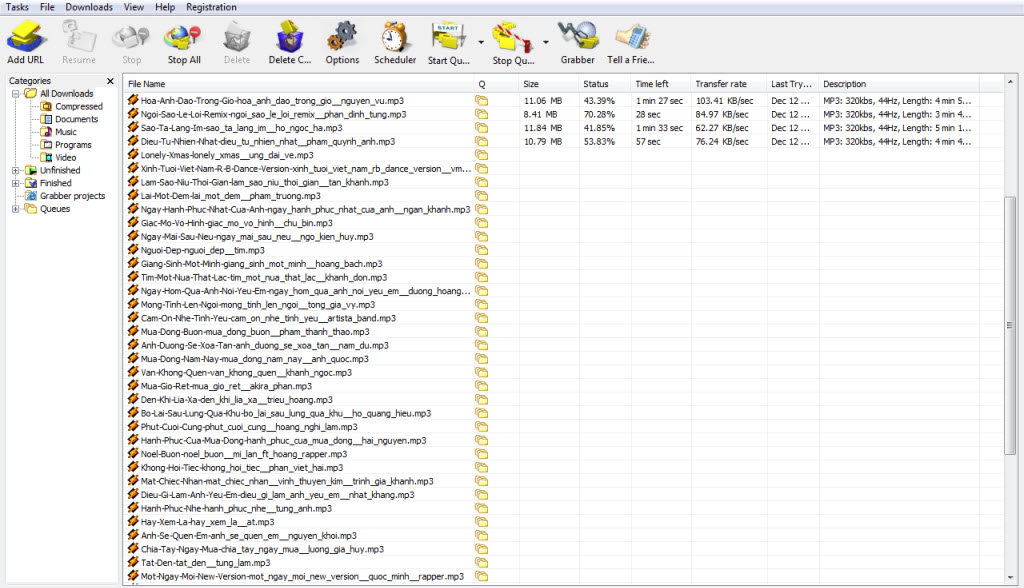Image resolution: width=1024 pixels, height=588 pixels.
Task: Click the Start Queue icon
Action: click(446, 38)
